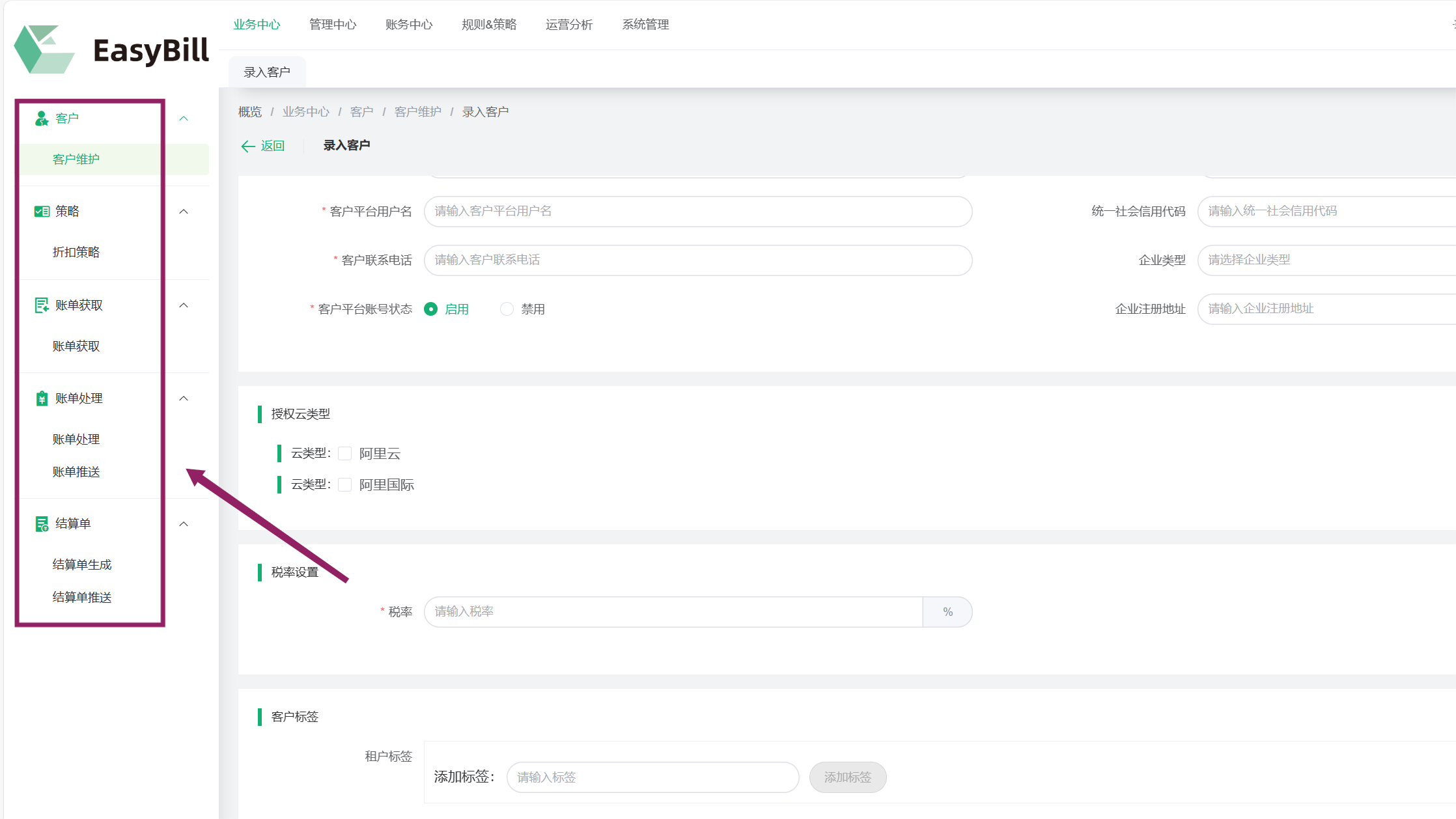Click the 客户平台用户名 input field
The width and height of the screenshot is (1456, 819).
click(x=697, y=212)
